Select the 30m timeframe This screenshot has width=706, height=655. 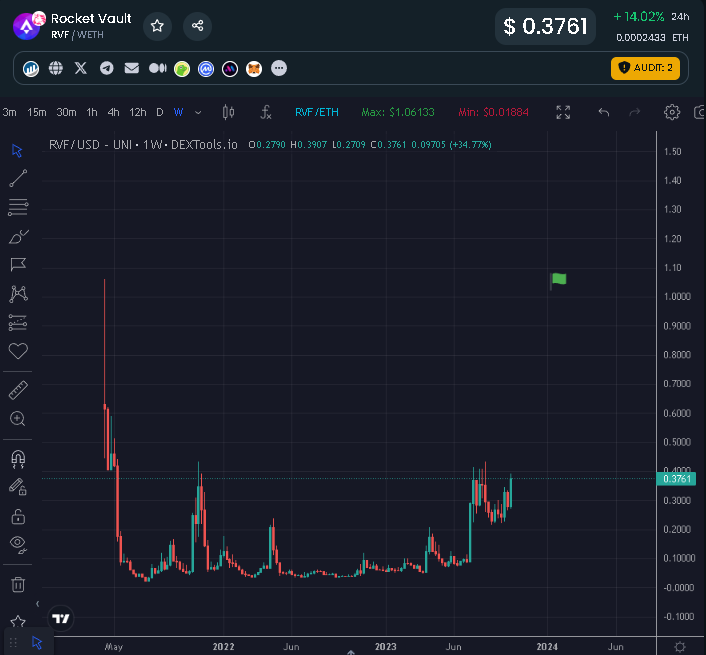point(66,112)
